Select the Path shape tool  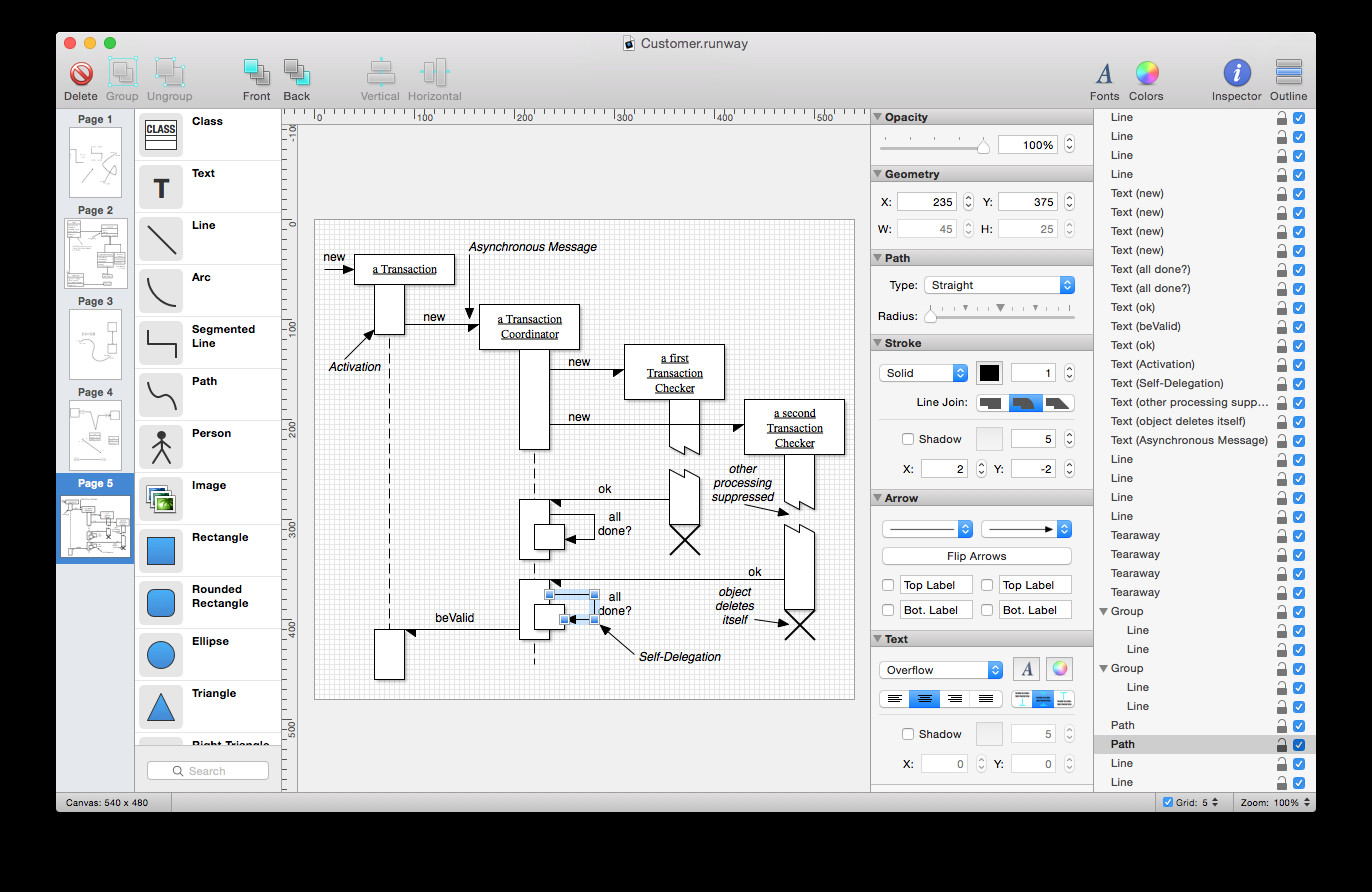pyautogui.click(x=160, y=394)
